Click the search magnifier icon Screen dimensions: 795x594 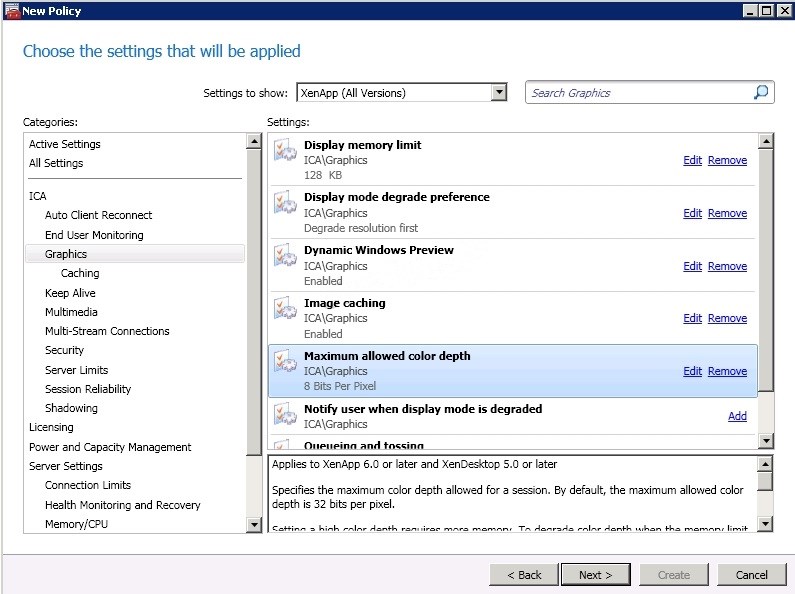pyautogui.click(x=761, y=92)
